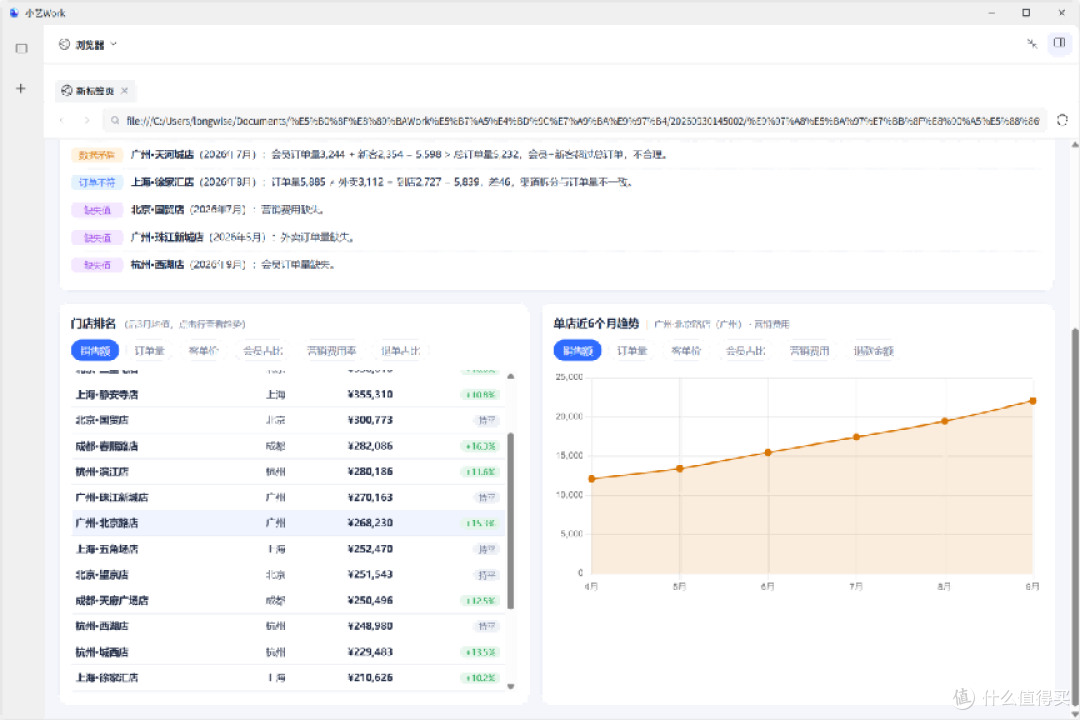Click the 缺失值 tag for 广州·珠江新城店
1080x720 pixels.
96,238
